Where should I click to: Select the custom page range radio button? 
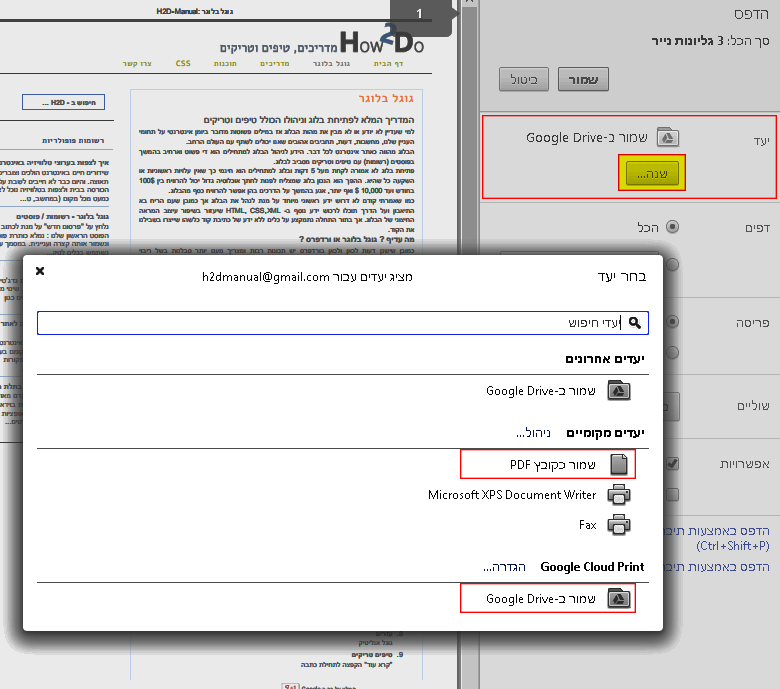(673, 265)
